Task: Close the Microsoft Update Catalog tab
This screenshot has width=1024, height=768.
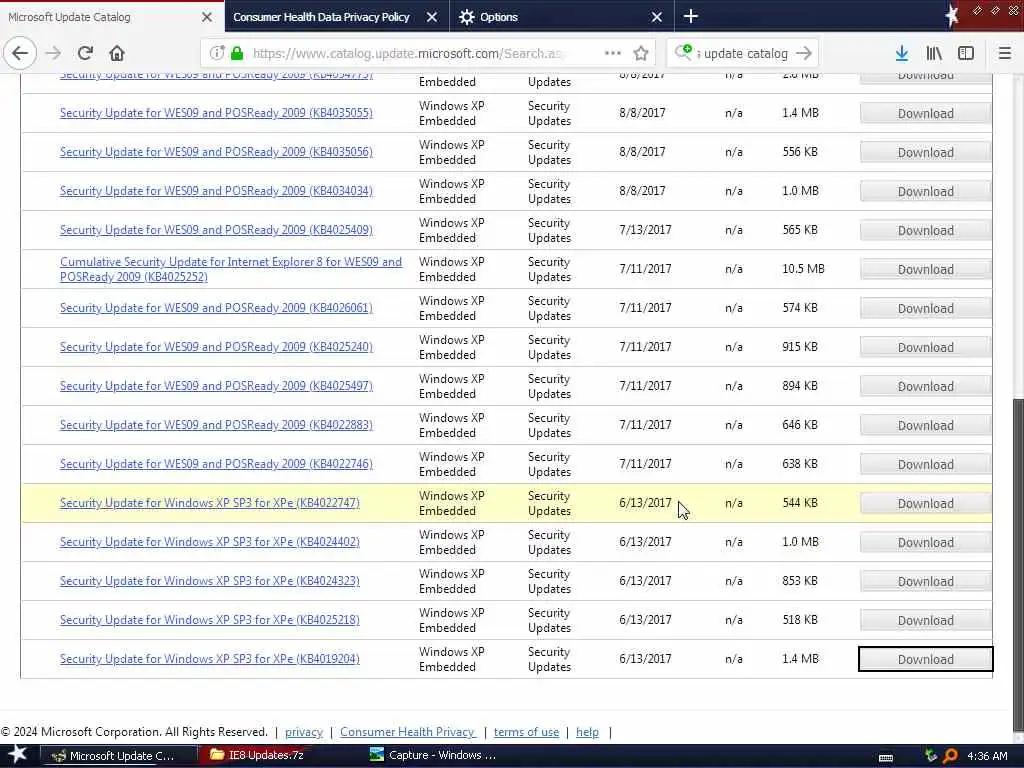Action: pyautogui.click(x=206, y=17)
